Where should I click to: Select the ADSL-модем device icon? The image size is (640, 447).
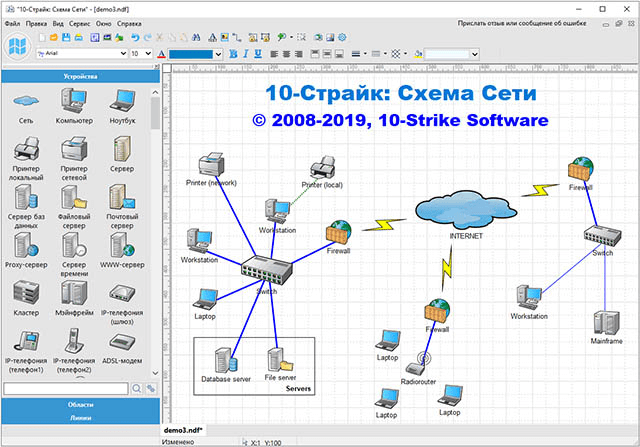(123, 341)
